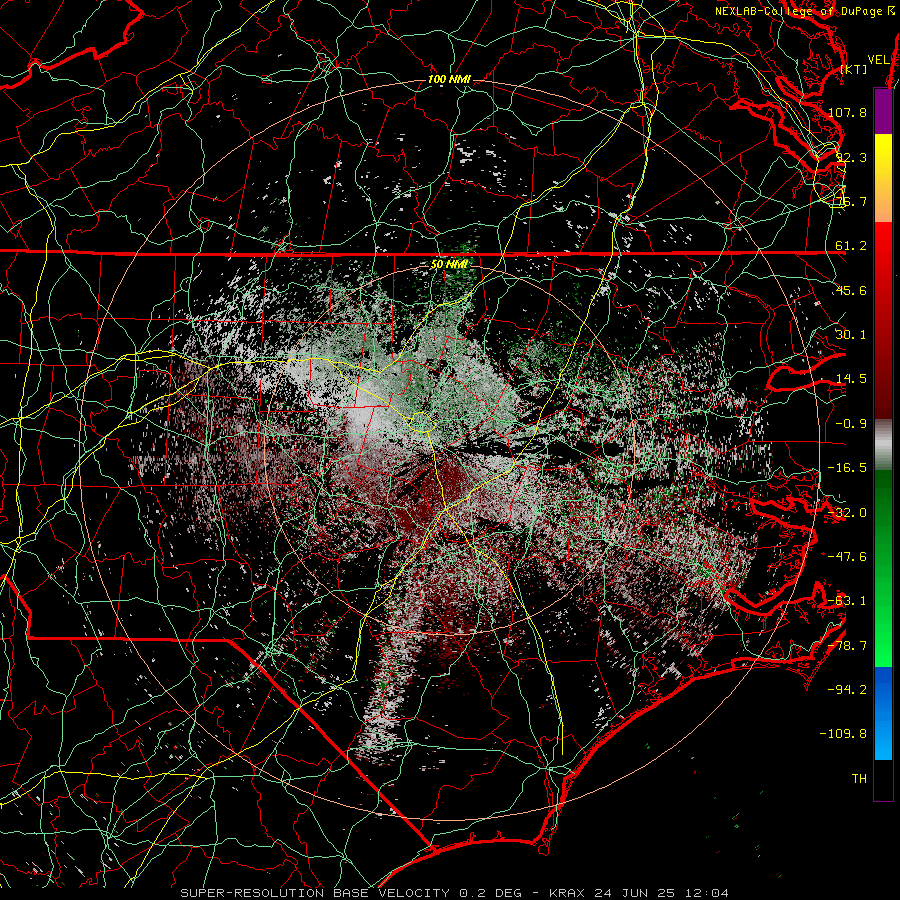Click the 107.8 velocity scale value

(x=847, y=112)
